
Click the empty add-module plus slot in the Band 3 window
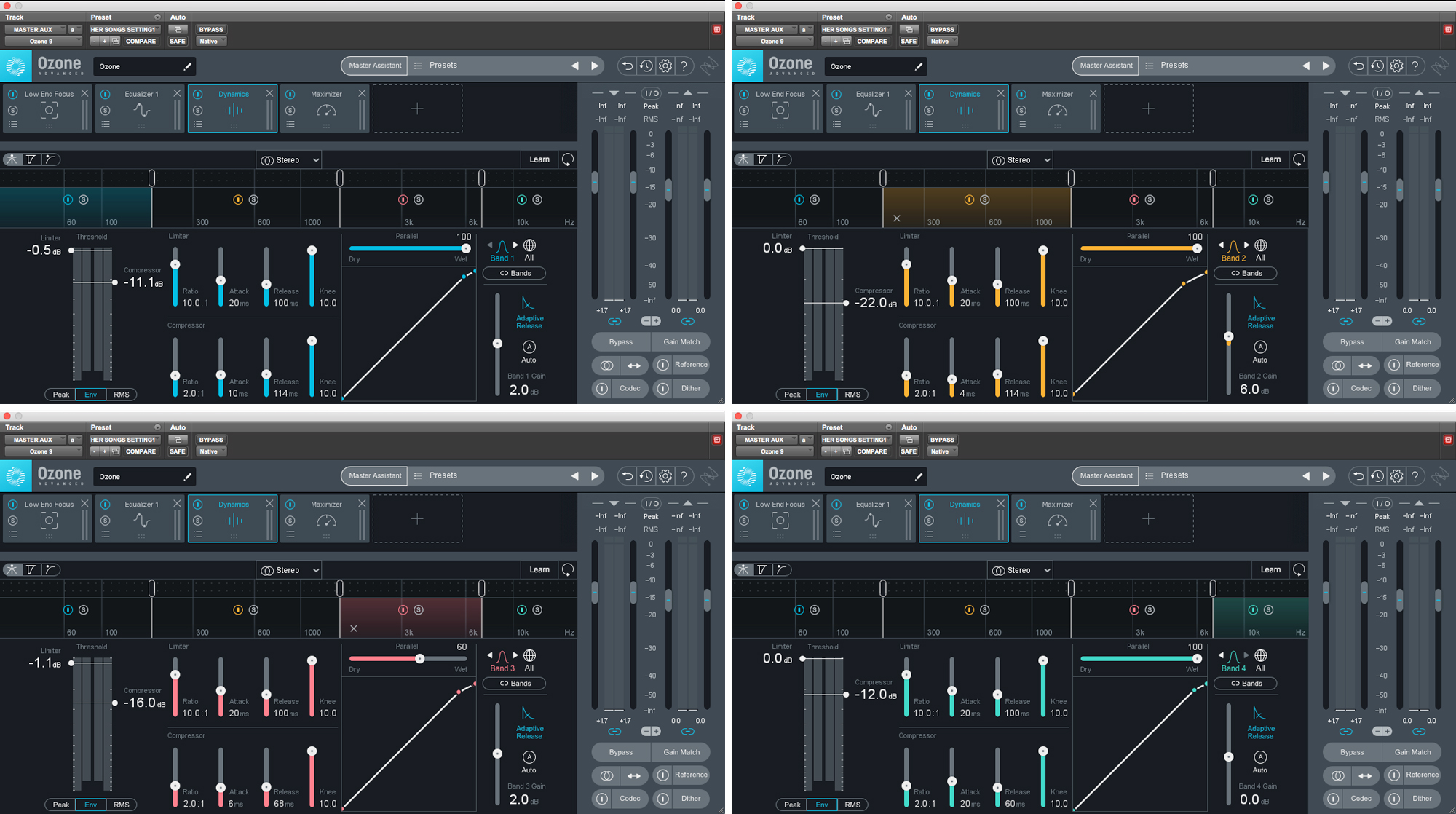pyautogui.click(x=417, y=519)
